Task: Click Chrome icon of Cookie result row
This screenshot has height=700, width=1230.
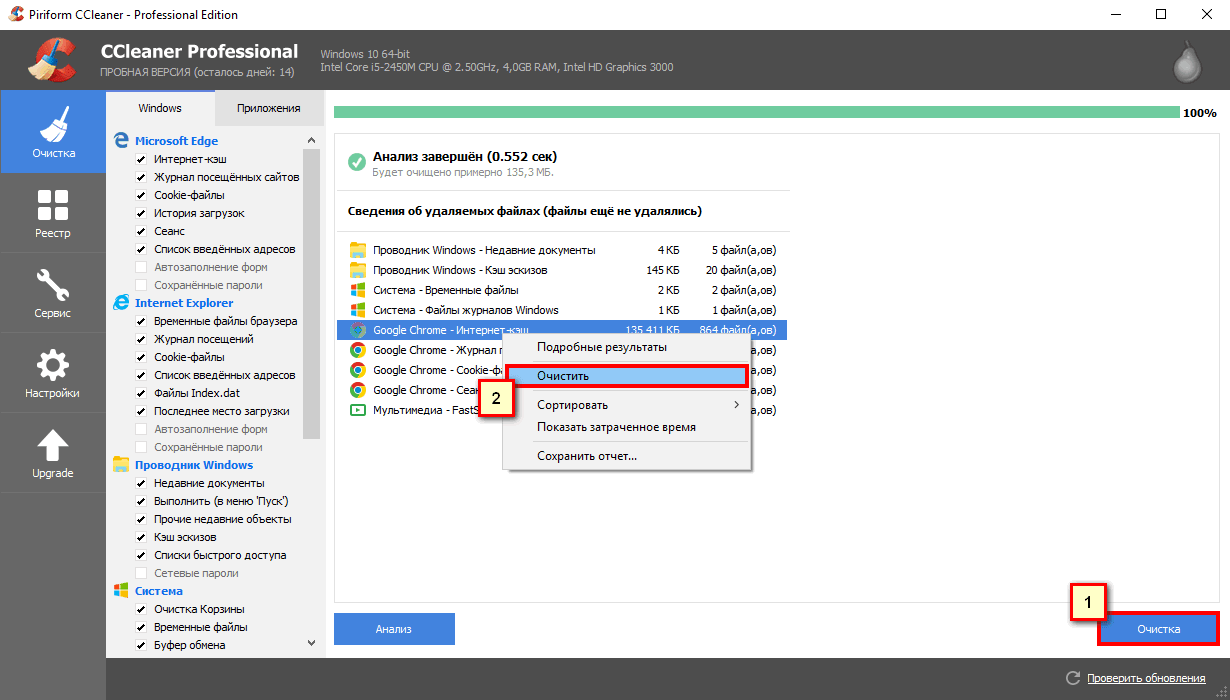Action: 357,370
